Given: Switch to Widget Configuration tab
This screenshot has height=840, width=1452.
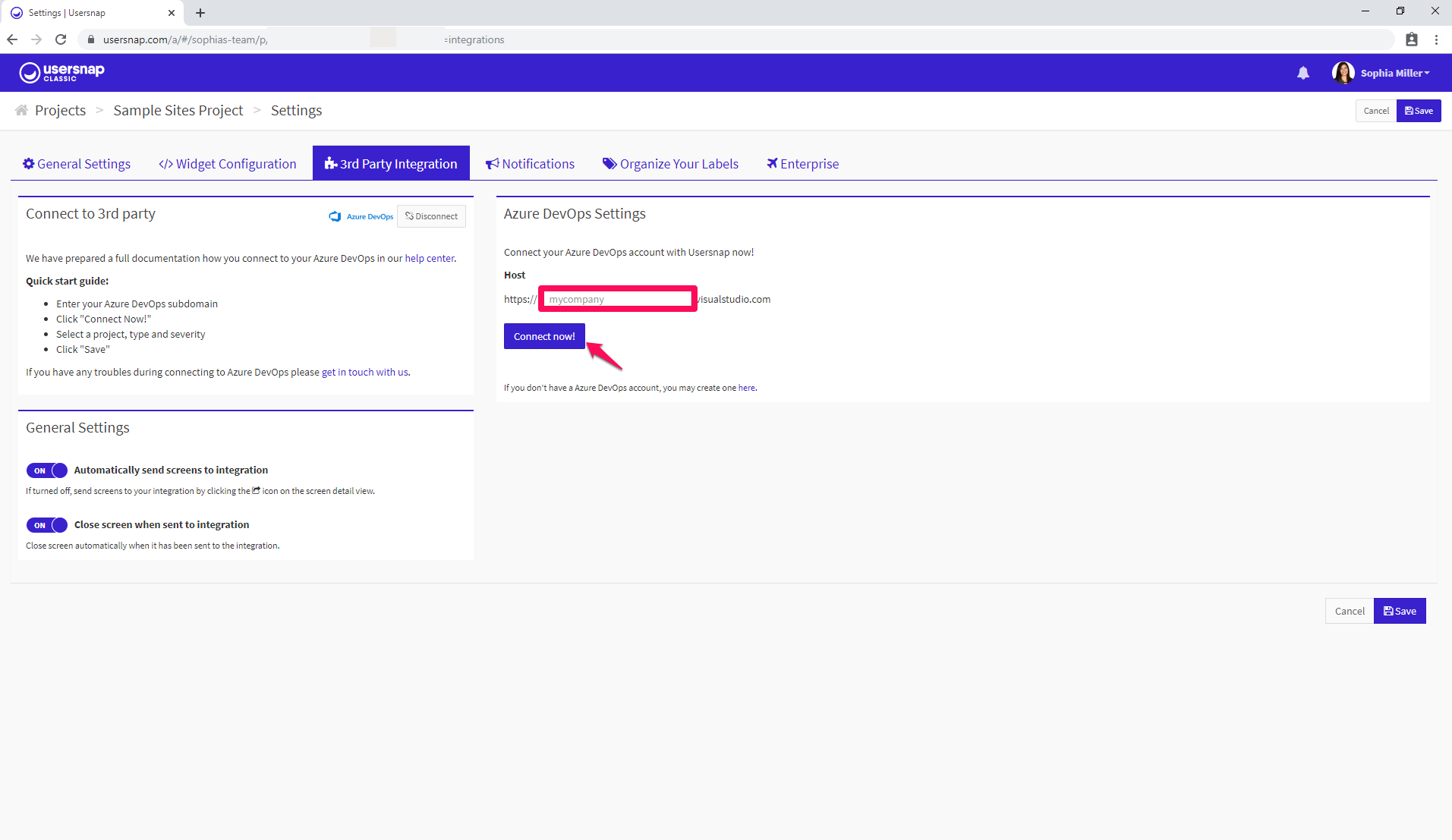Looking at the screenshot, I should (228, 164).
